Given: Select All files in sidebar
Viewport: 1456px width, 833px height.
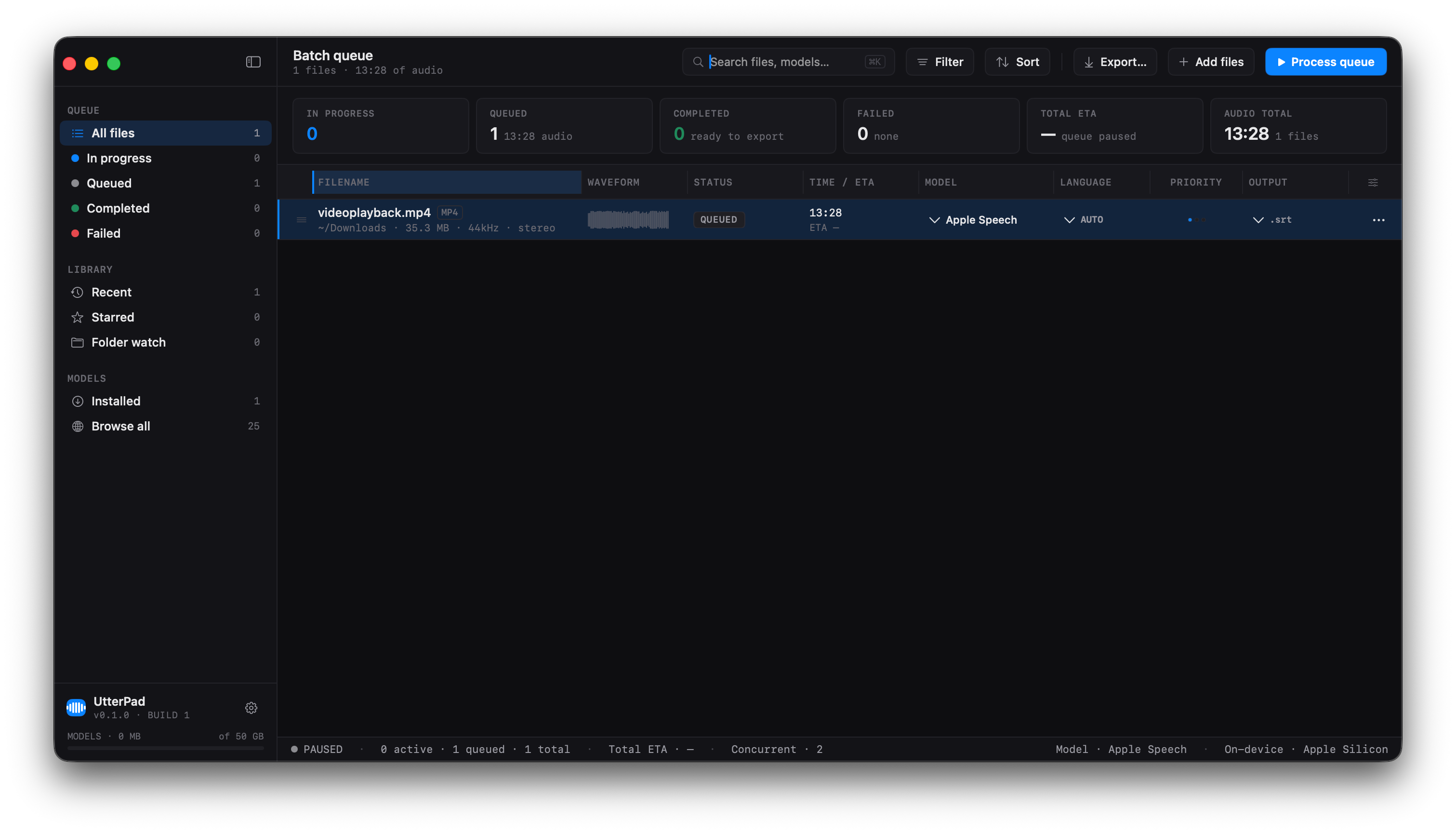Looking at the screenshot, I should tap(165, 134).
